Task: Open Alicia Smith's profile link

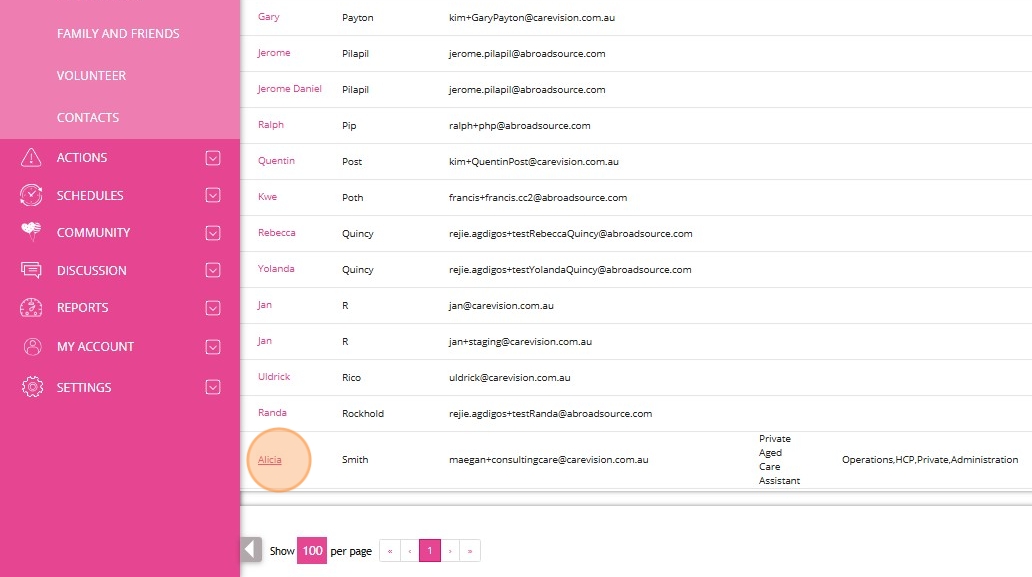Action: [x=269, y=460]
